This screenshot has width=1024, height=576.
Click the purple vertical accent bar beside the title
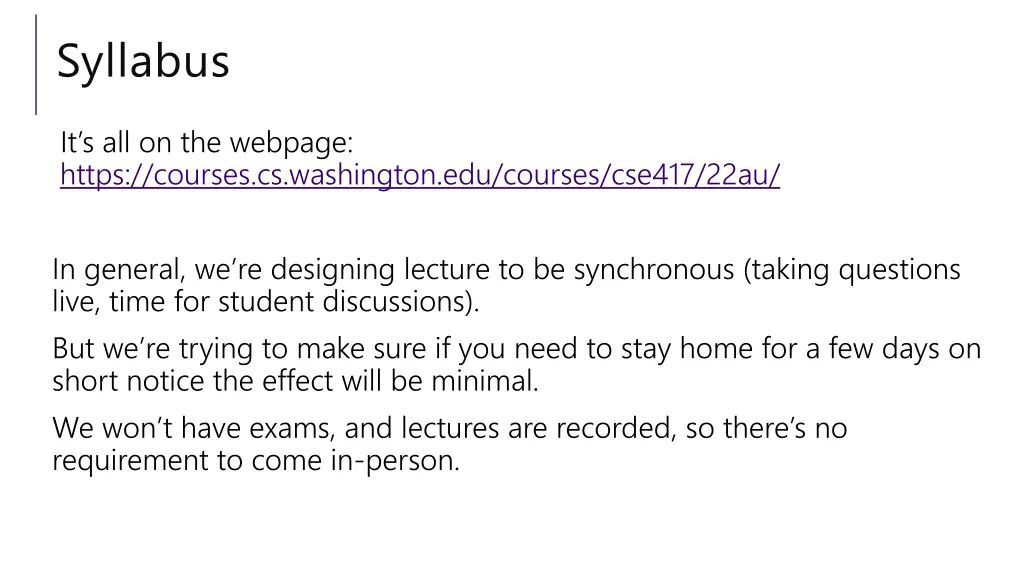coord(36,64)
